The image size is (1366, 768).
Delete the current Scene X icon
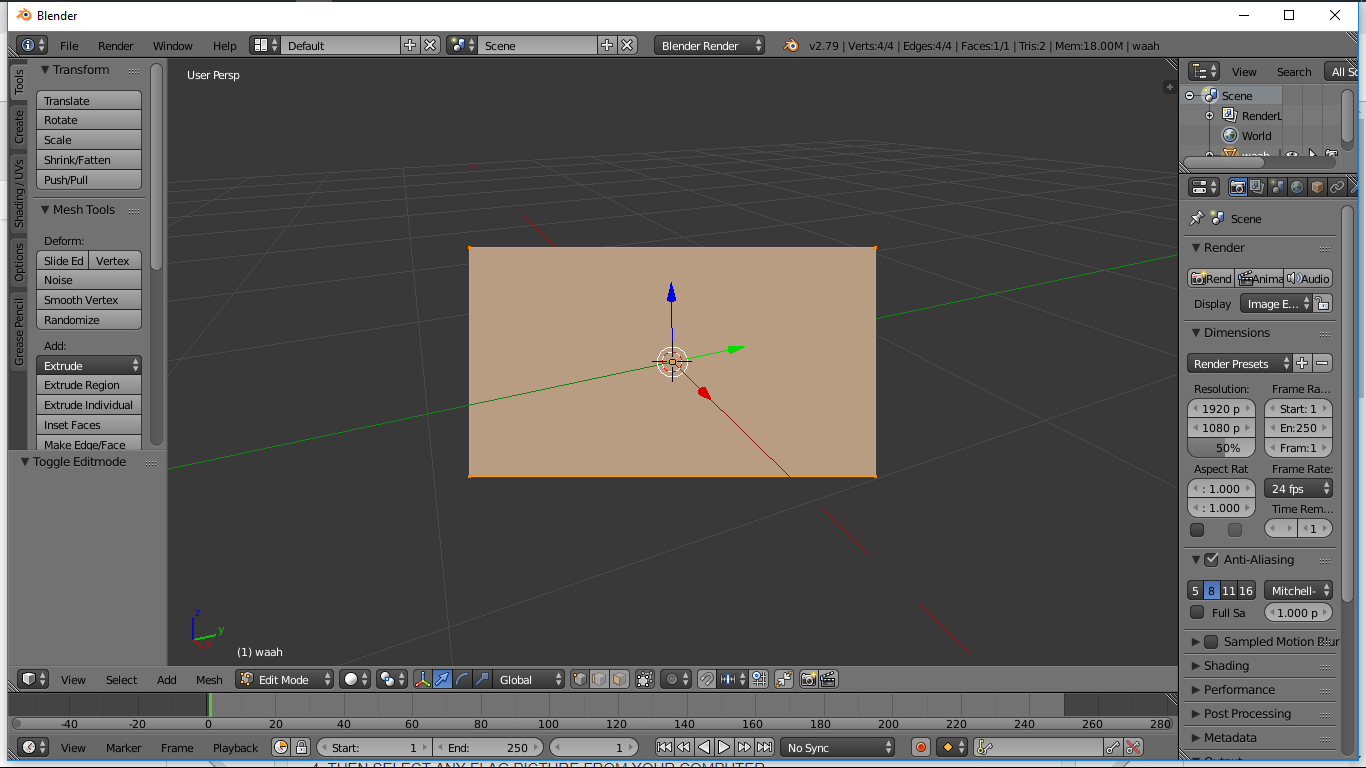pyautogui.click(x=627, y=45)
